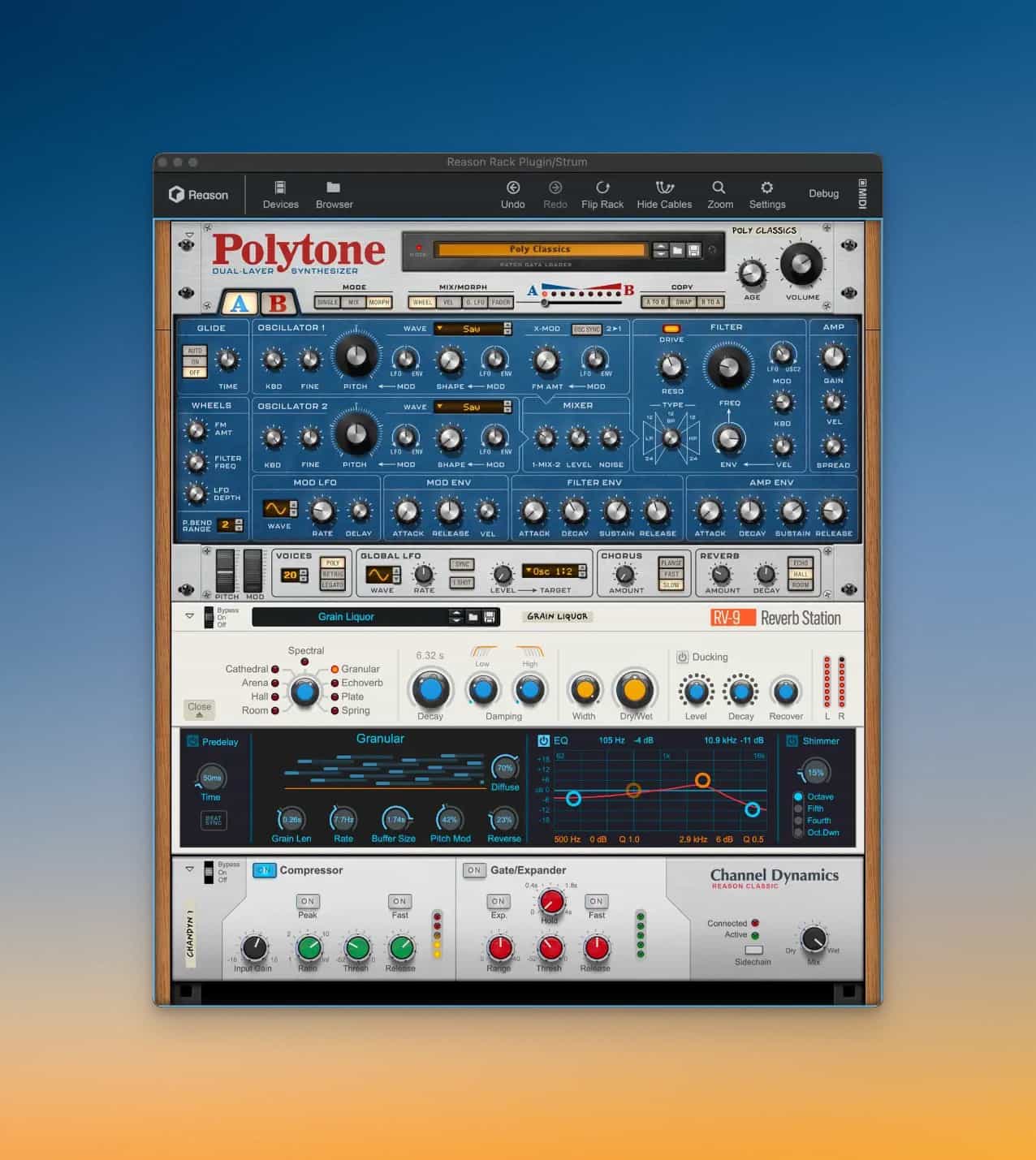The height and width of the screenshot is (1160, 1036).
Task: Open Settings gear in Reason toolbar
Action: tap(767, 195)
